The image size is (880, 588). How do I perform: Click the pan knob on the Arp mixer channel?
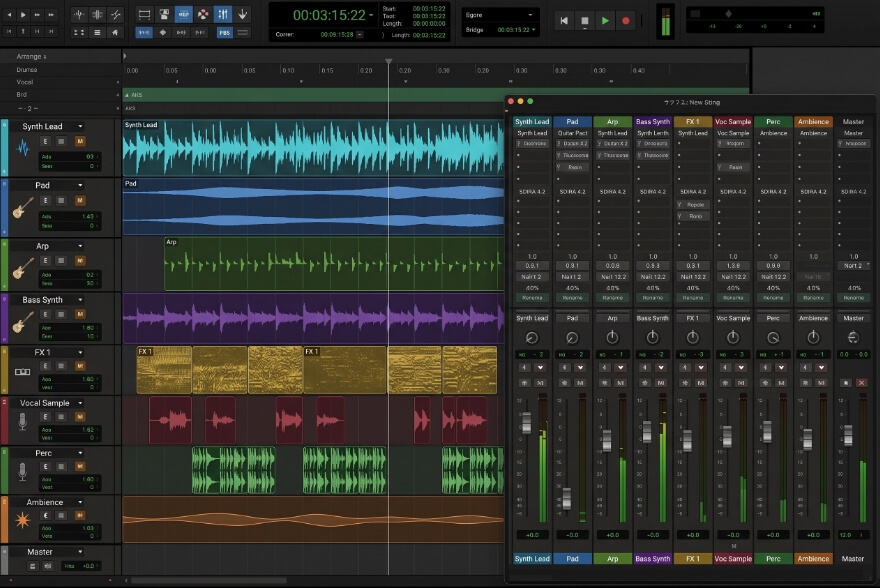tap(612, 337)
